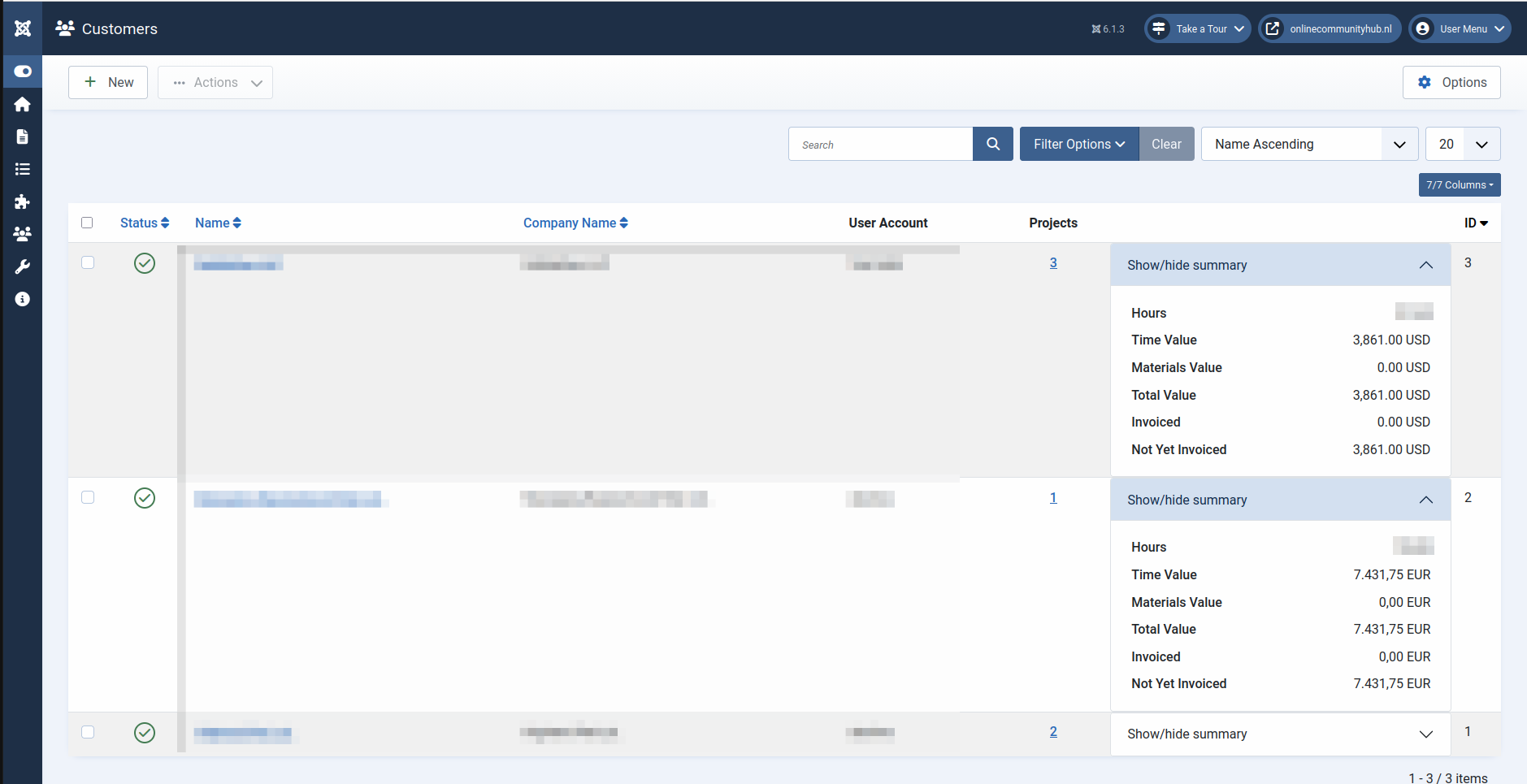The width and height of the screenshot is (1527, 784).
Task: Sort the table by Company Name
Action: click(575, 223)
